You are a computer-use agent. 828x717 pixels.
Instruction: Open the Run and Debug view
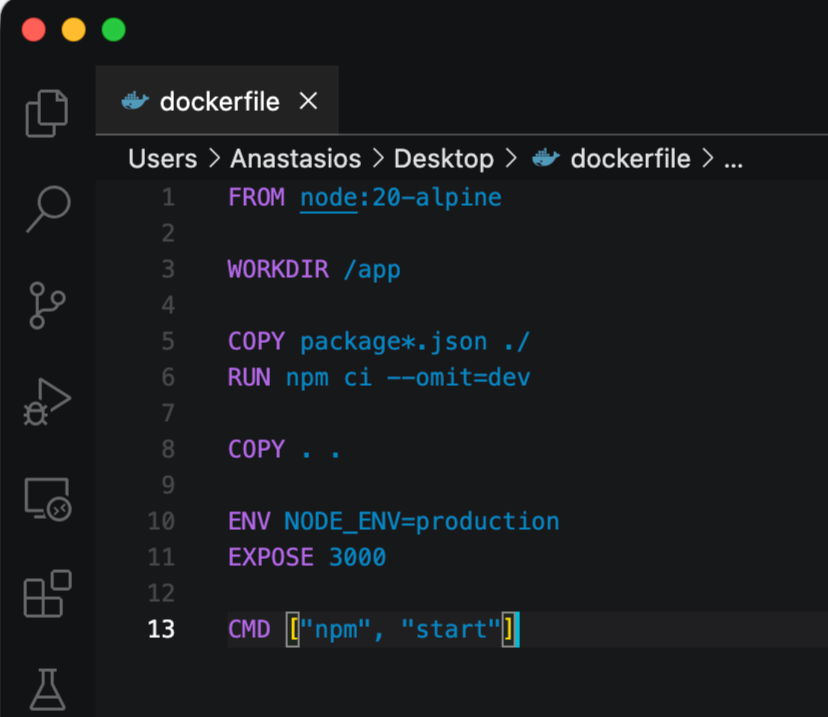[47, 402]
